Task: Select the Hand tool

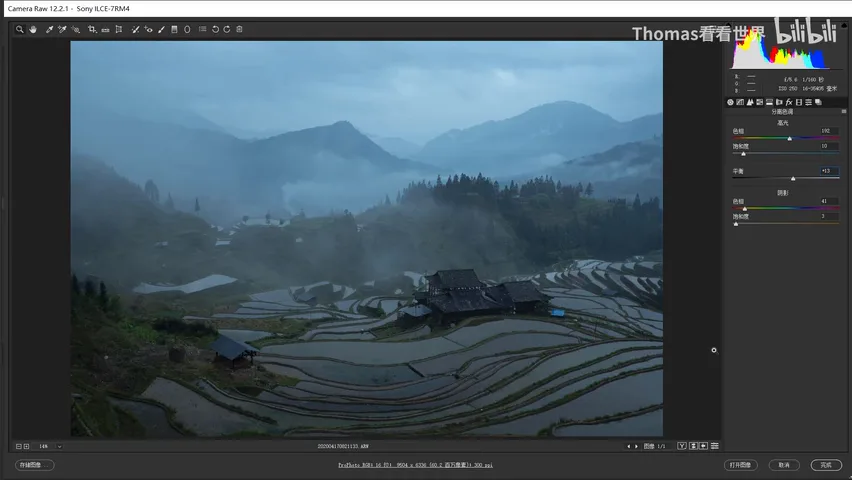Action: point(33,29)
